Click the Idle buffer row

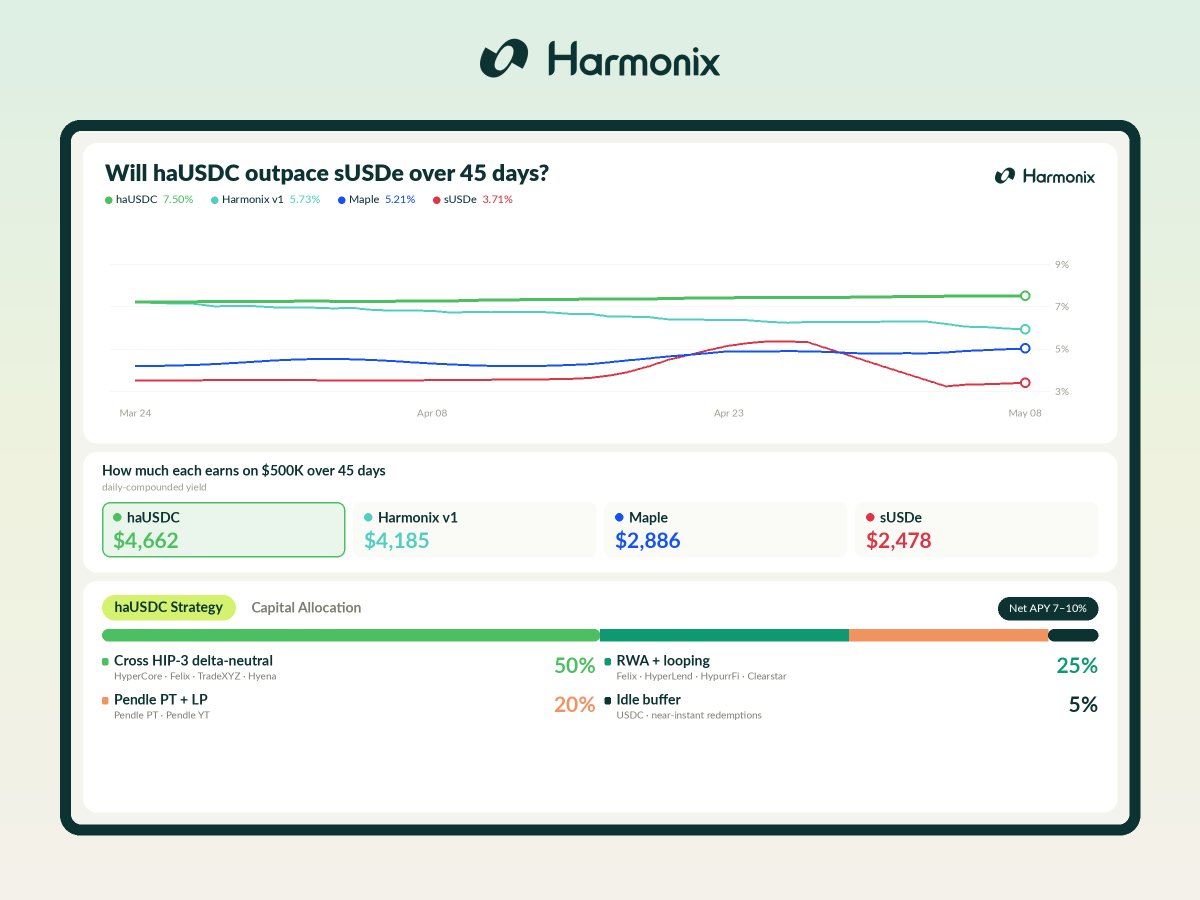click(851, 706)
